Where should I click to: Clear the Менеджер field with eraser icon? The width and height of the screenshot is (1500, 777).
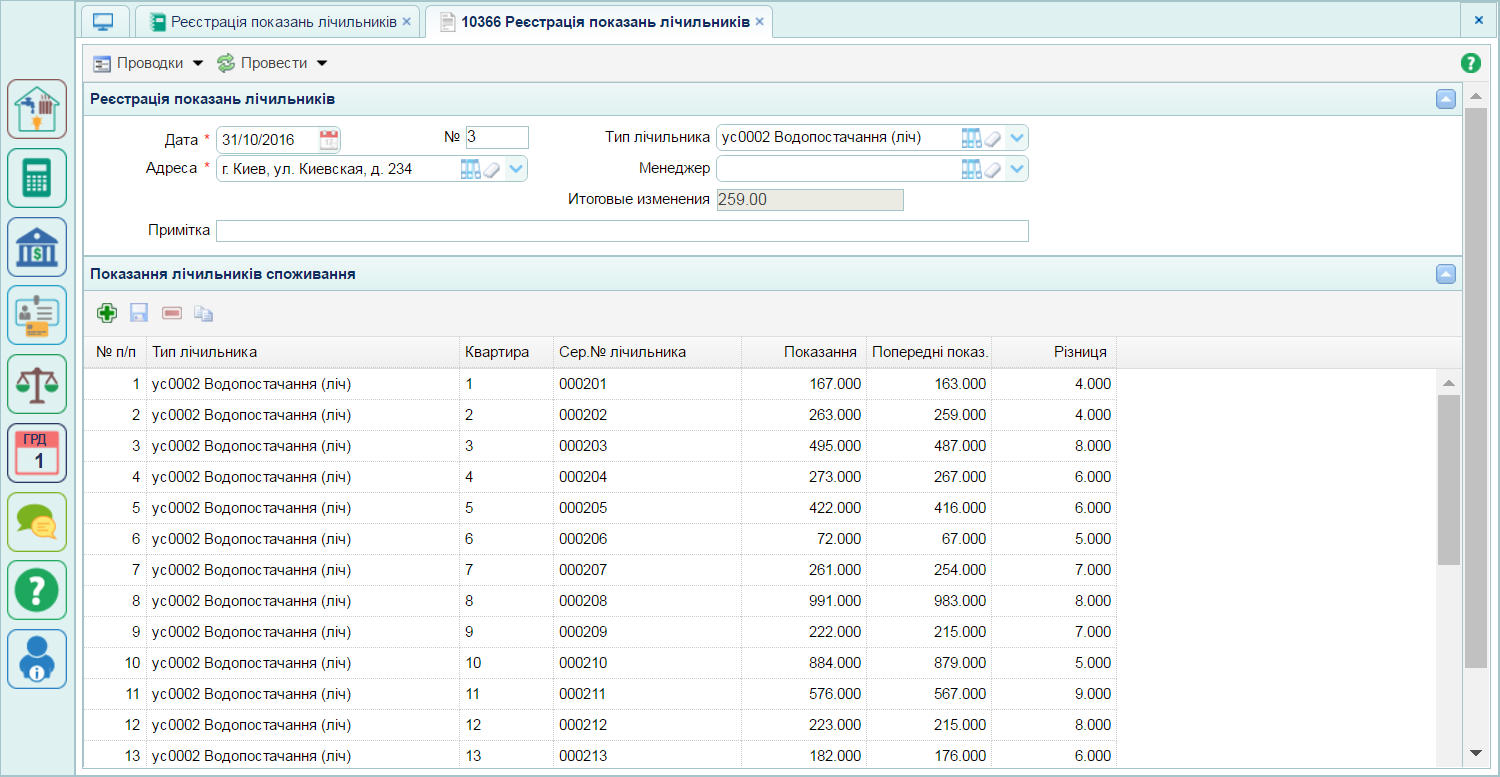point(993,169)
